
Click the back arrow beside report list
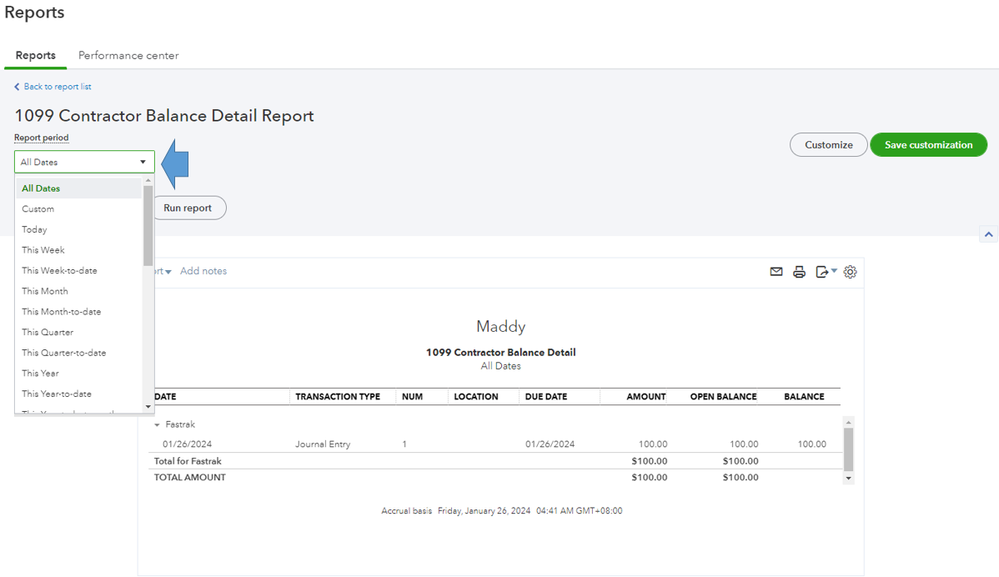point(17,87)
